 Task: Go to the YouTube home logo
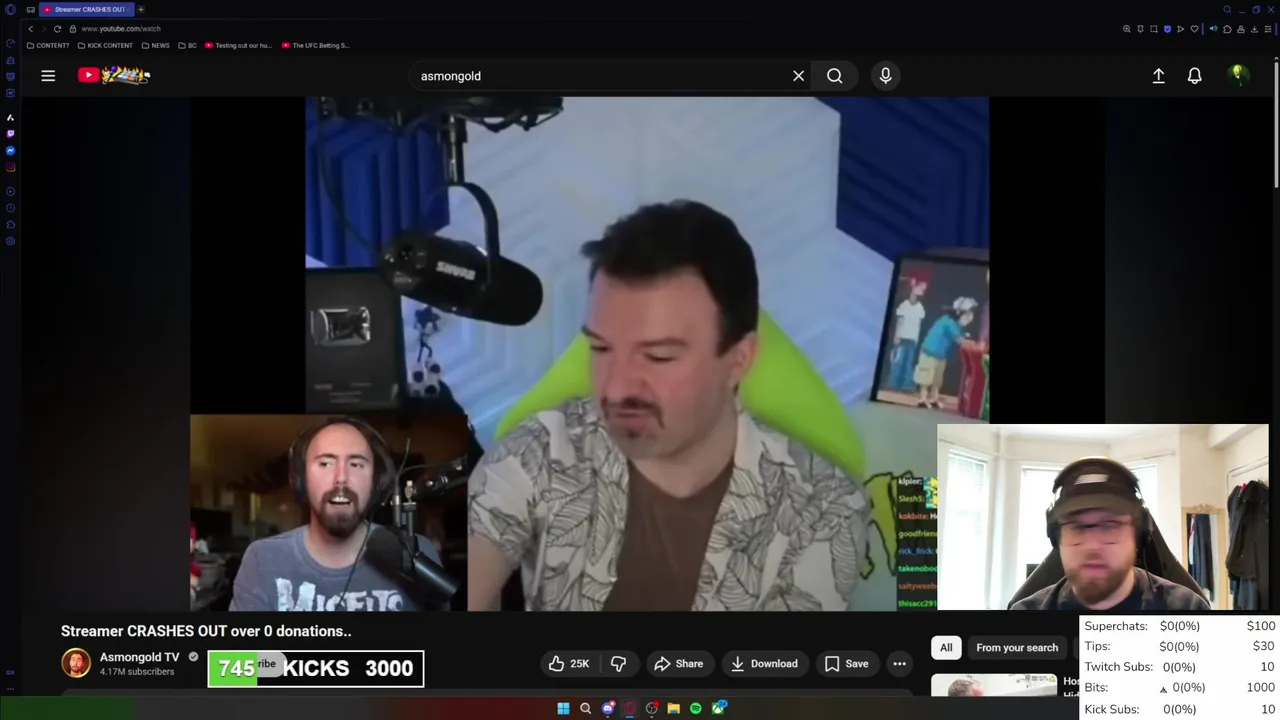click(x=114, y=75)
